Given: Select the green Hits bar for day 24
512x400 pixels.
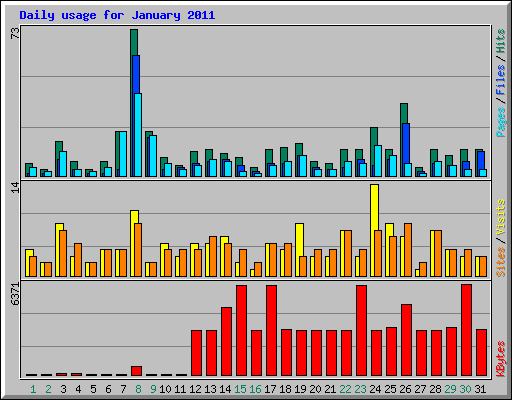Looking at the screenshot, I should click(374, 136).
